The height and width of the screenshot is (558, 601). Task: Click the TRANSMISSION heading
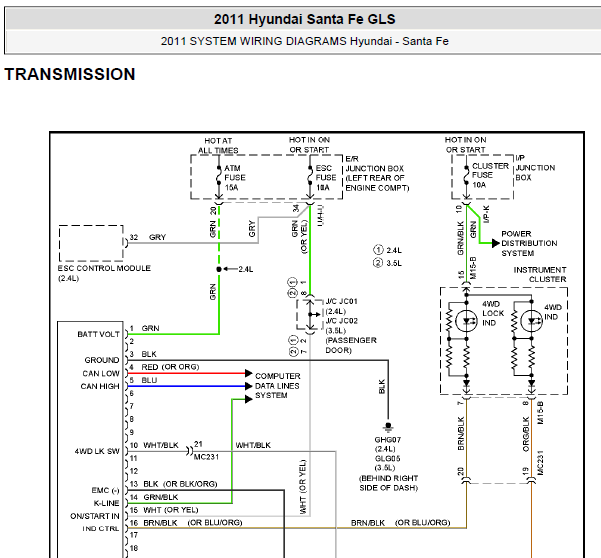click(70, 74)
